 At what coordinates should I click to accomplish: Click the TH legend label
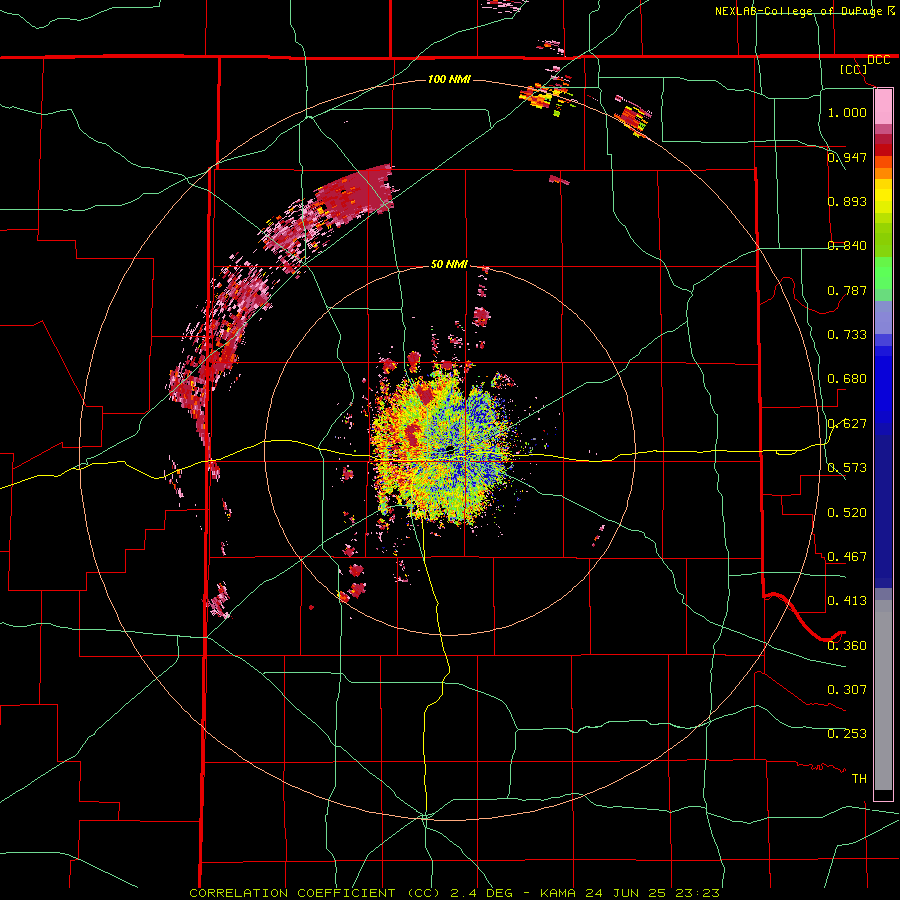point(859,778)
